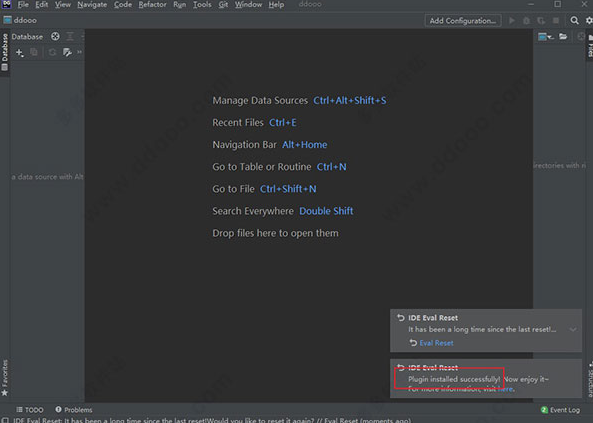Open Data Source Properties wrench icon

[x=67, y=52]
